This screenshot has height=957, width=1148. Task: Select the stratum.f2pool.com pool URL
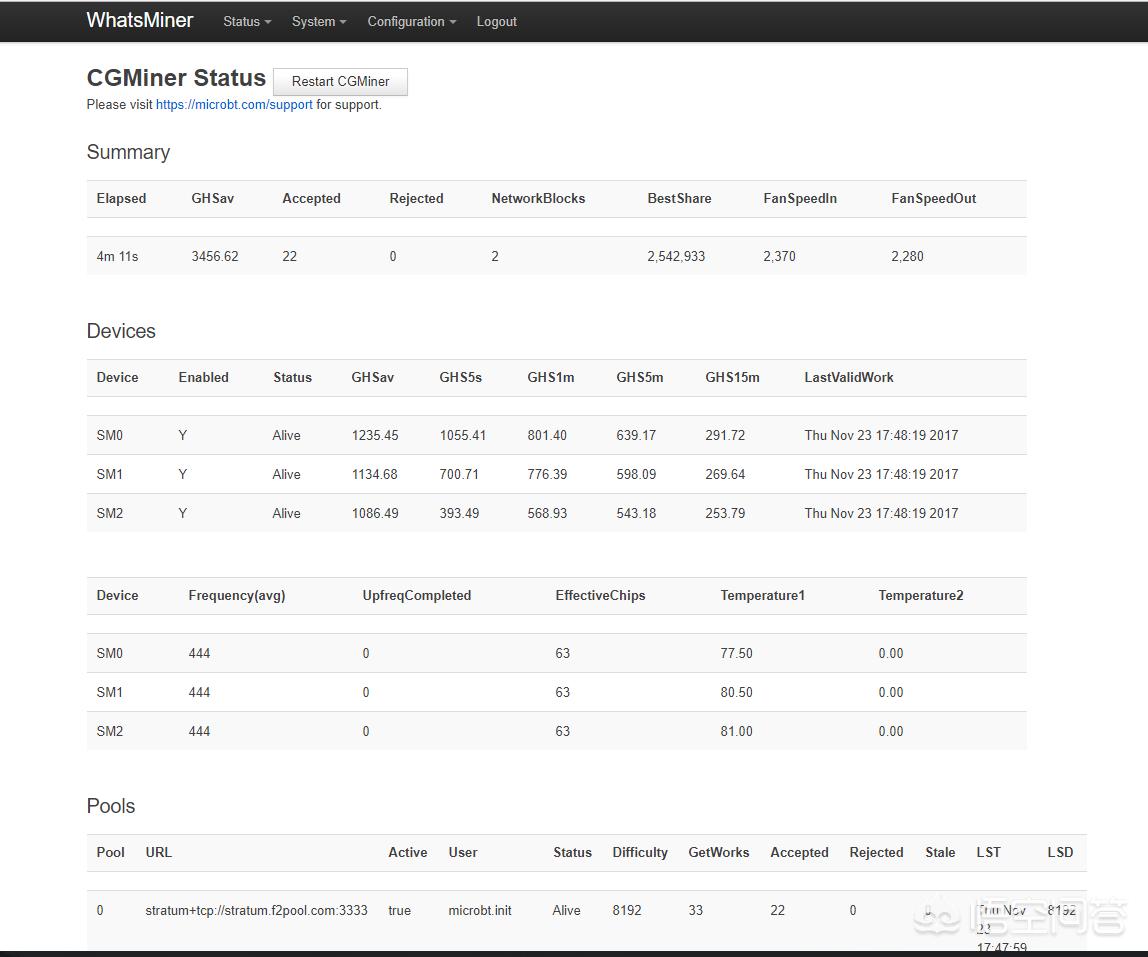pyautogui.click(x=256, y=910)
